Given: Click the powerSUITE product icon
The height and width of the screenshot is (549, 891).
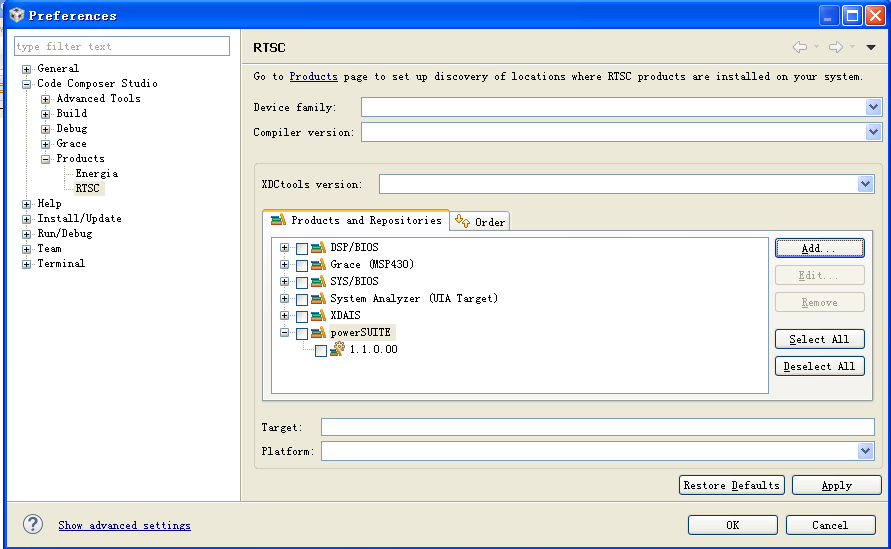Looking at the screenshot, I should click(x=318, y=333).
